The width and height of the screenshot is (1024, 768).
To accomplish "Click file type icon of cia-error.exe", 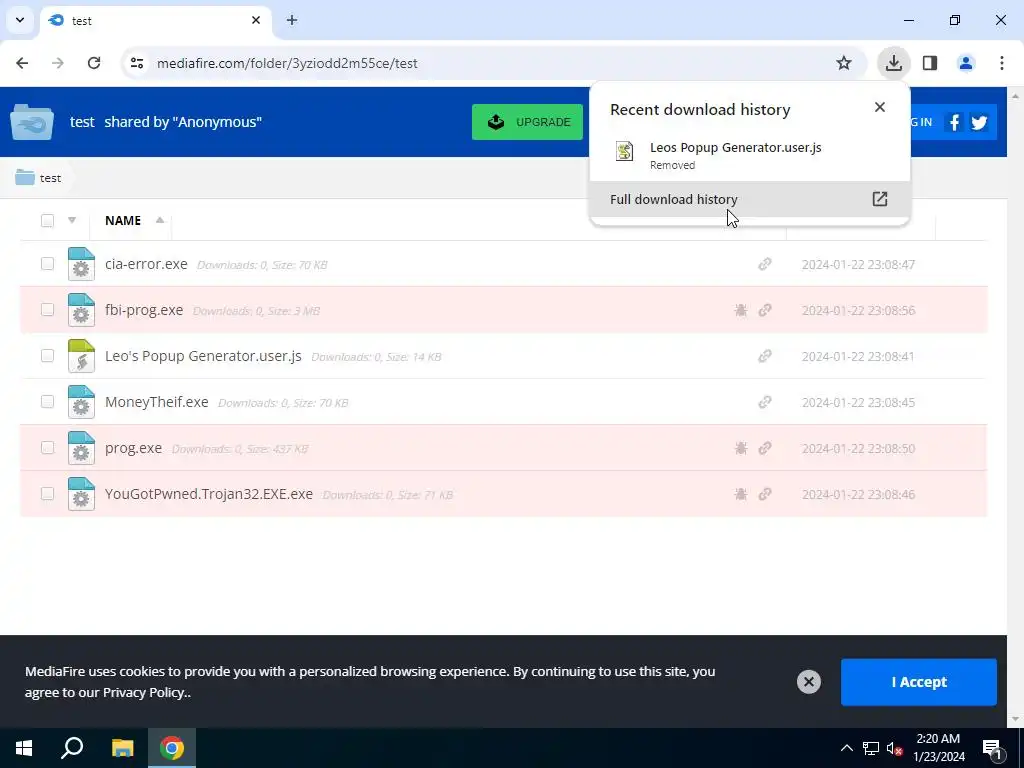I will pos(81,264).
